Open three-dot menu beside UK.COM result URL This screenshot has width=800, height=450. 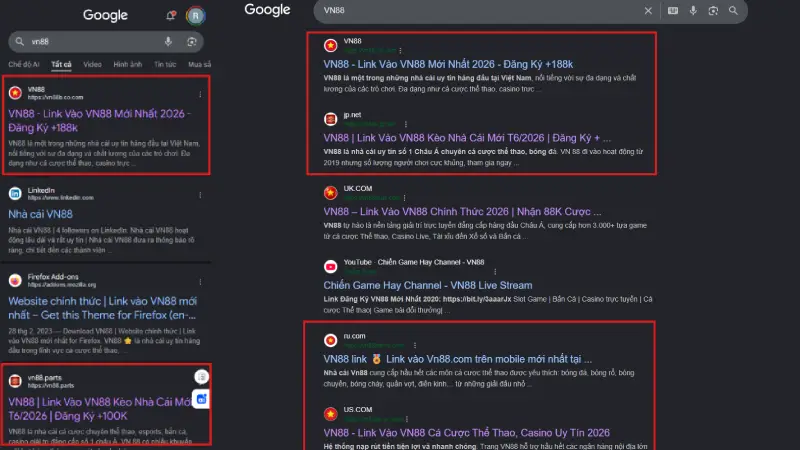coord(405,197)
